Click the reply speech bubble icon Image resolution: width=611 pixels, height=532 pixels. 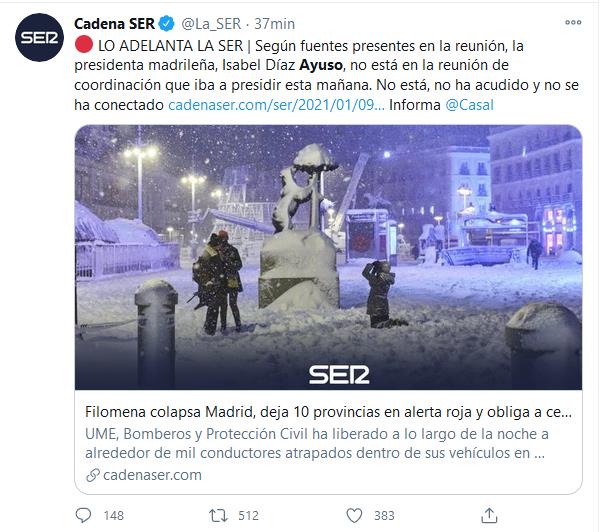pyautogui.click(x=83, y=515)
